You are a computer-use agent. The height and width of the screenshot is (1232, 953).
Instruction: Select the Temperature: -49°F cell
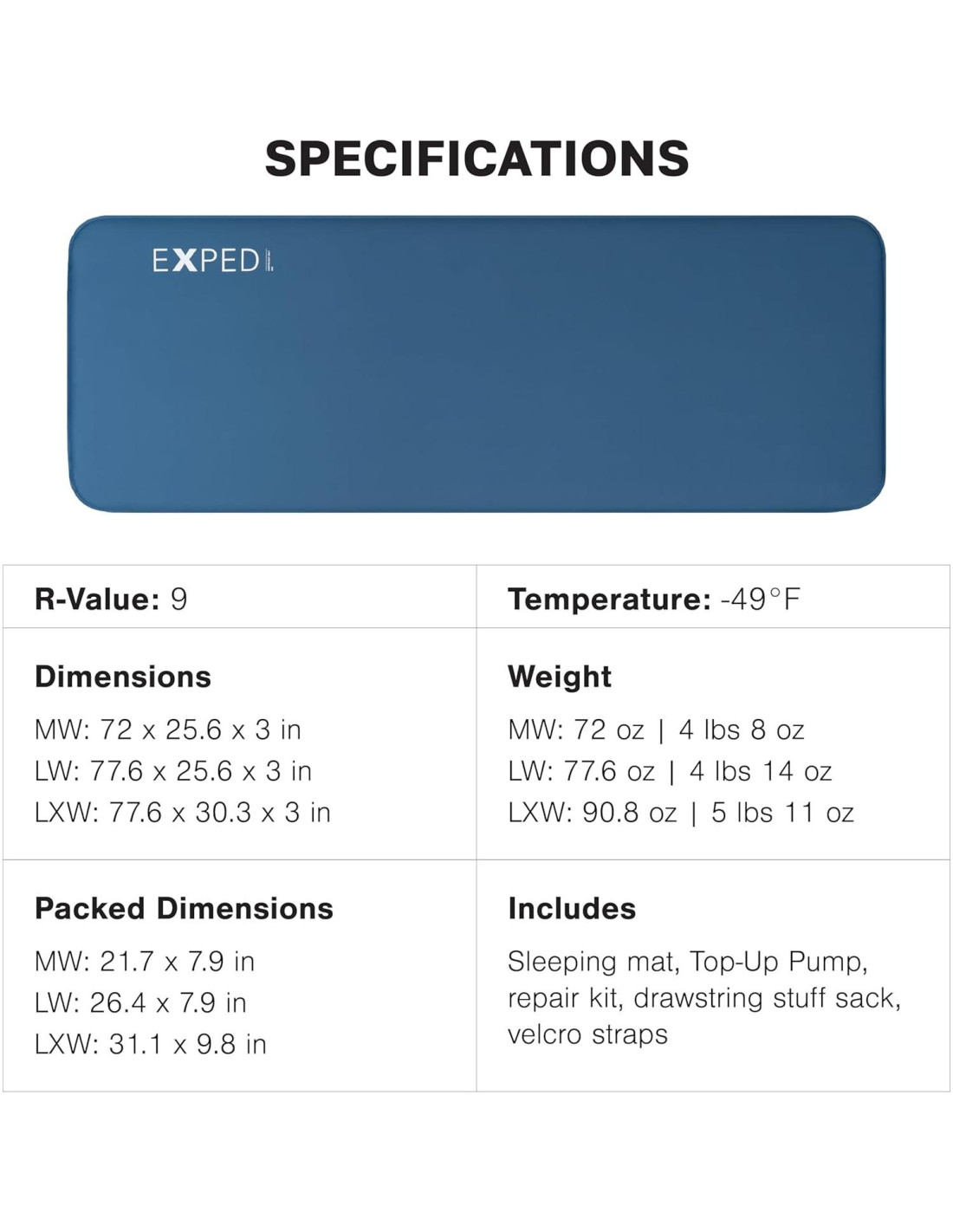(x=653, y=599)
